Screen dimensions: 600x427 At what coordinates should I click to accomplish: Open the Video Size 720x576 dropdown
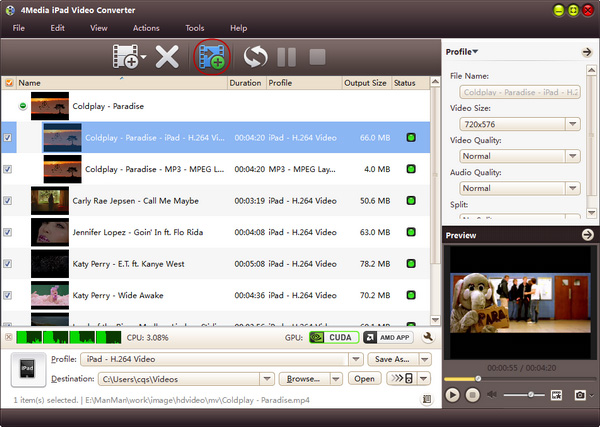[x=515, y=124]
